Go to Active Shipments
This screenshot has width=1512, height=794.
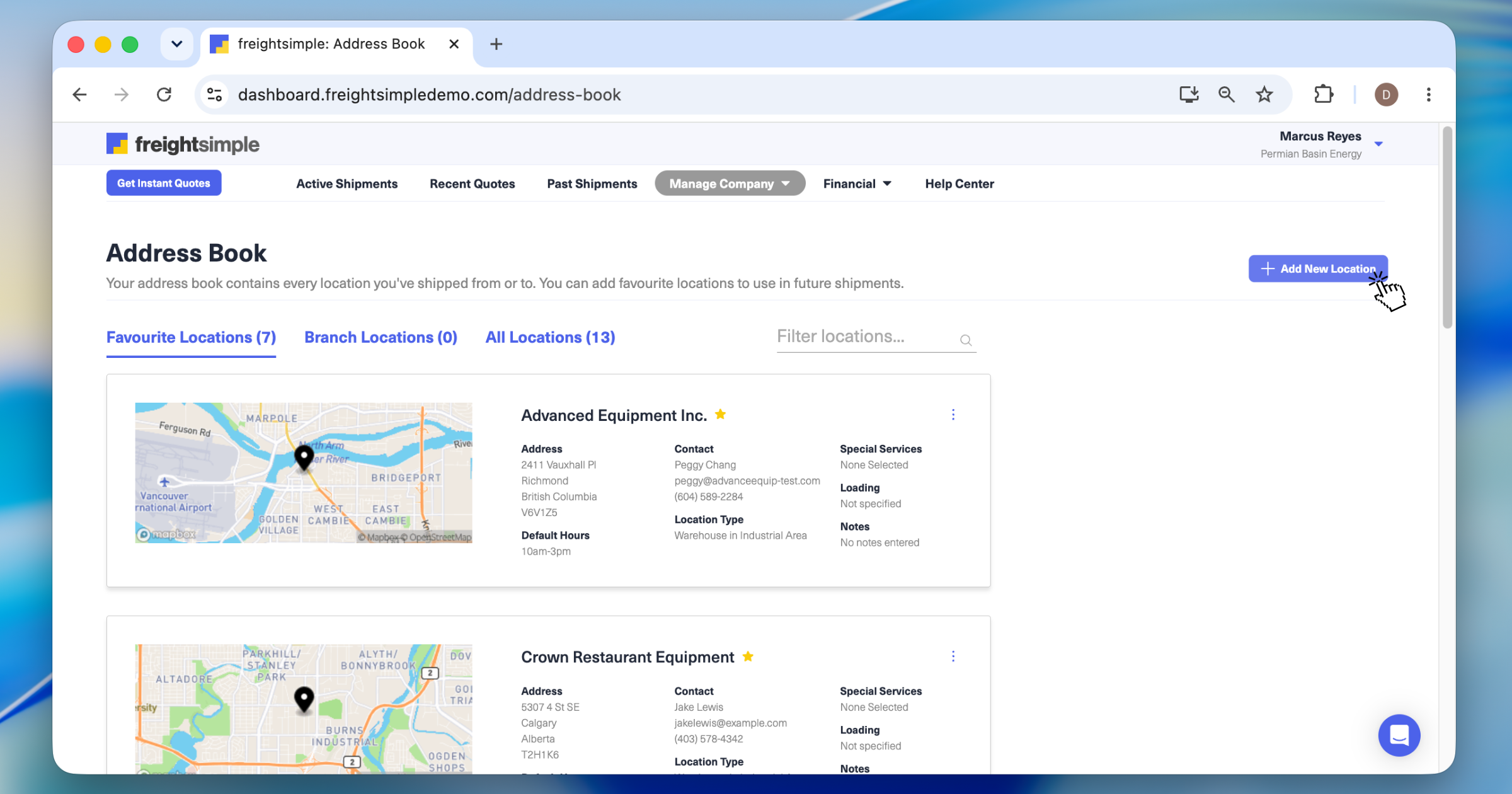(x=346, y=184)
